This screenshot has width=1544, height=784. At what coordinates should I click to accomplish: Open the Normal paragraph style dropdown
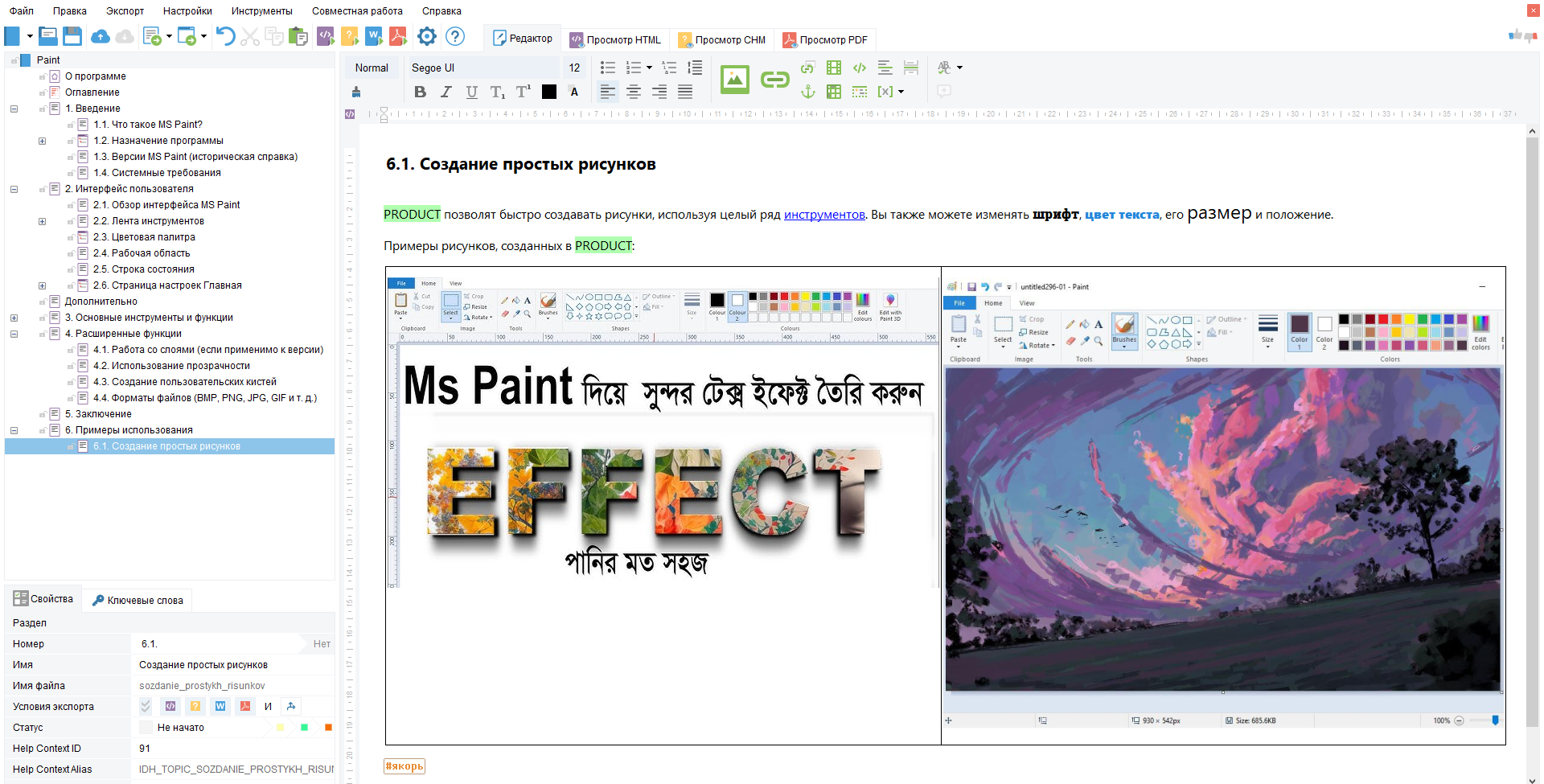coord(372,68)
